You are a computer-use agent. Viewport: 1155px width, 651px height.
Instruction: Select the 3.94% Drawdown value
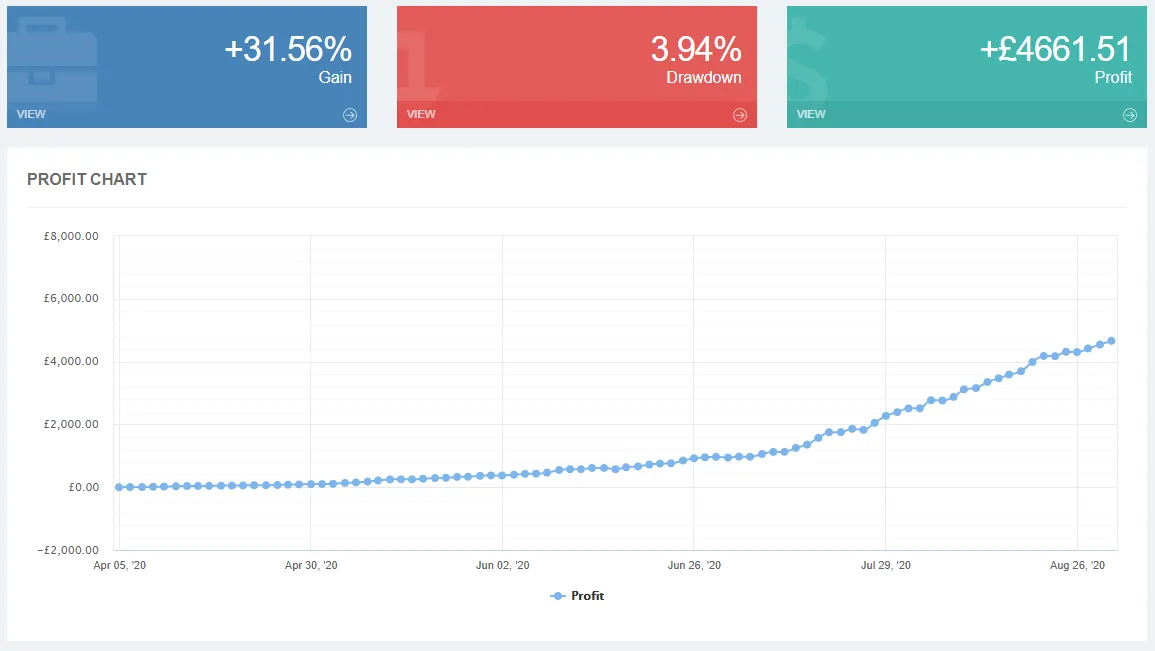(x=695, y=49)
